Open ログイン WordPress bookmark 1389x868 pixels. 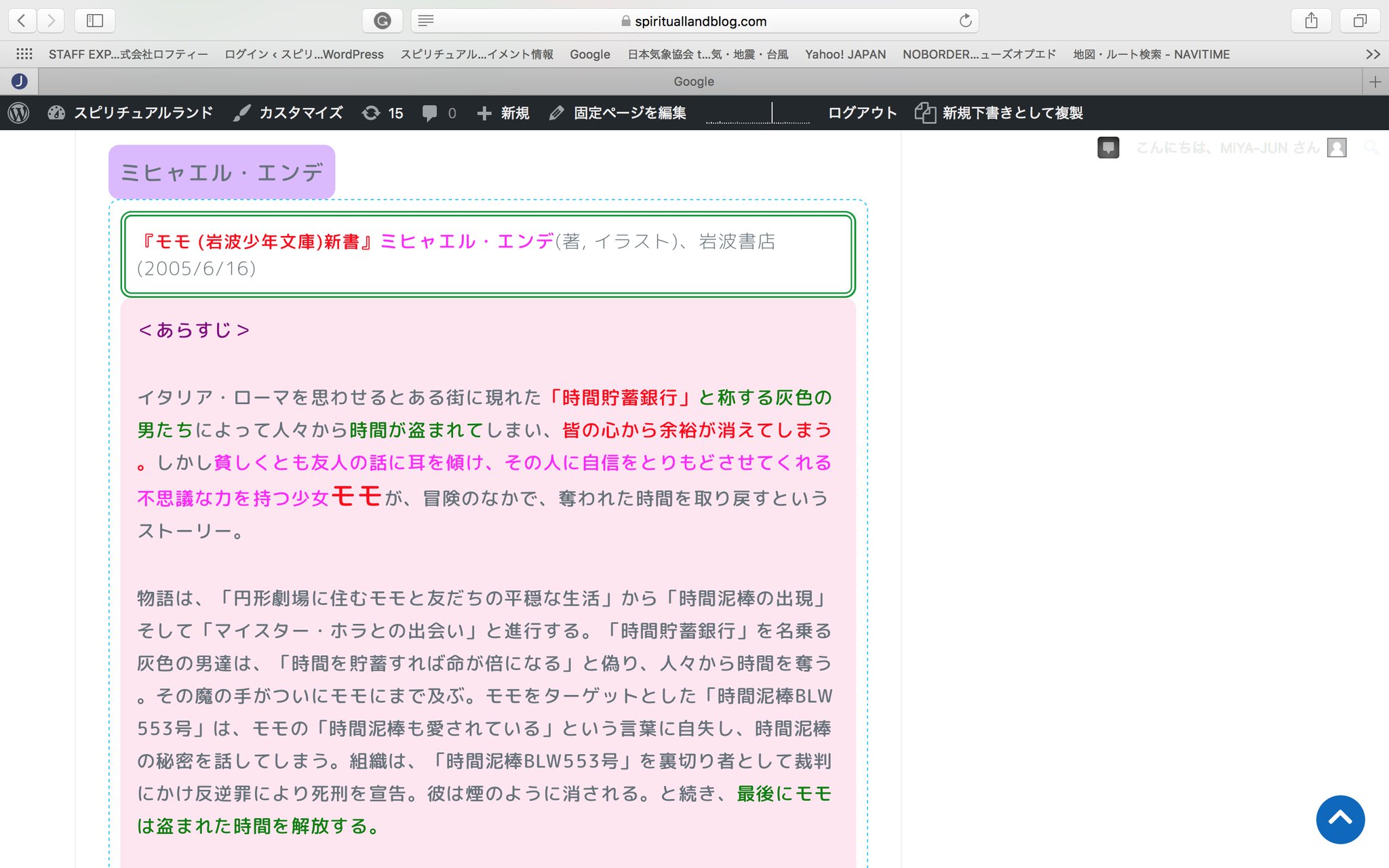(x=304, y=54)
